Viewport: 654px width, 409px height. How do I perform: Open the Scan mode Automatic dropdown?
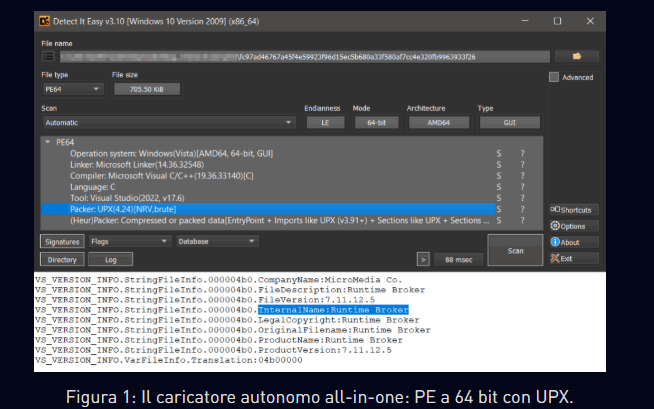[x=169, y=123]
